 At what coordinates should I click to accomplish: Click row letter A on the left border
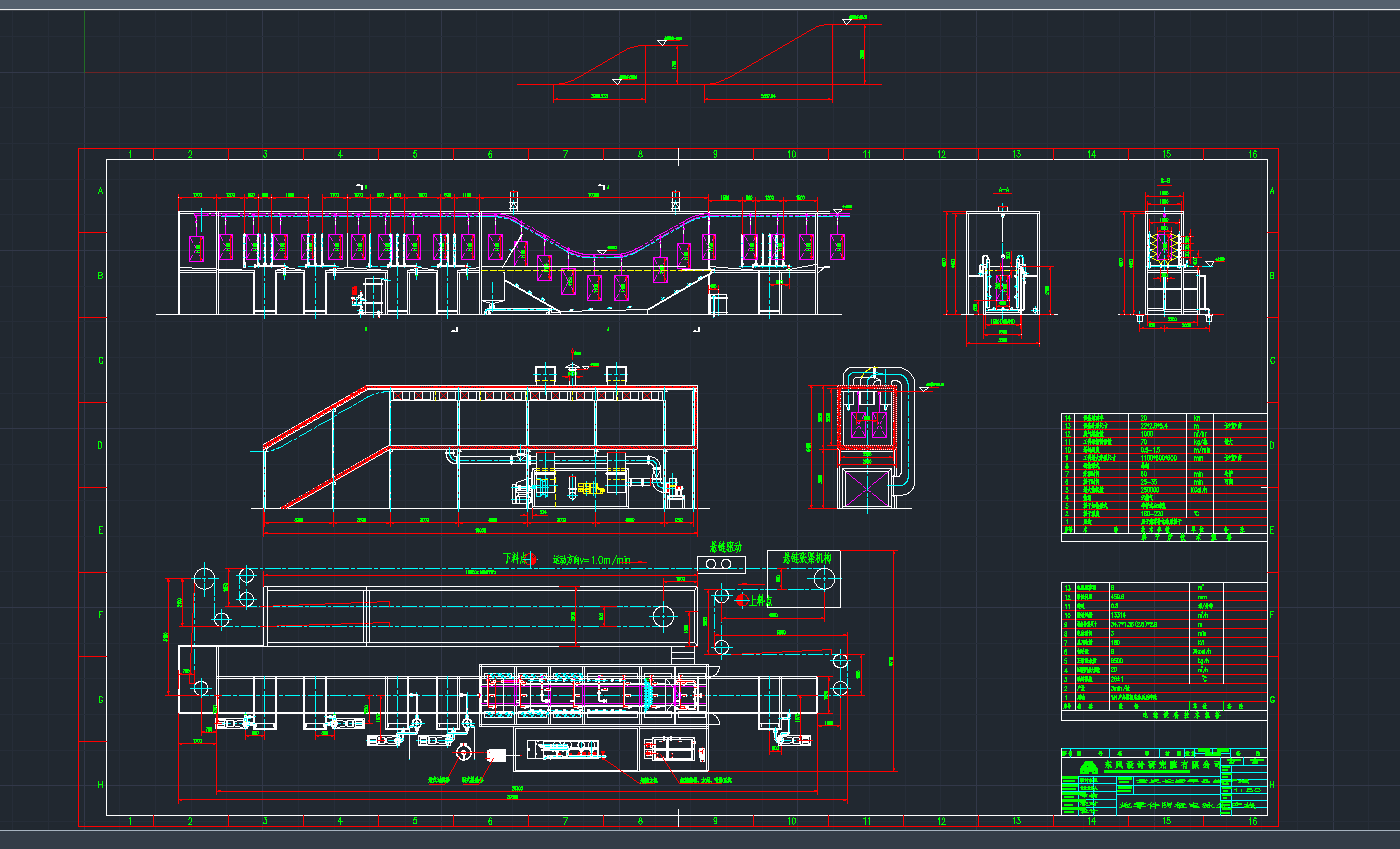click(x=98, y=190)
